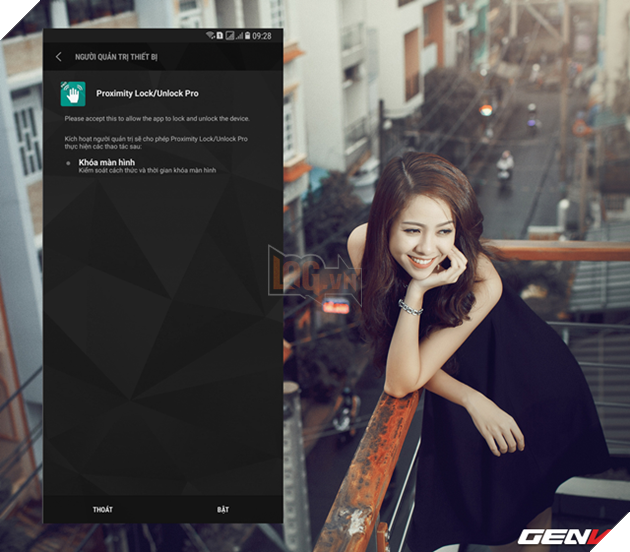Tap the back arrow in the header
The width and height of the screenshot is (630, 552).
point(59,57)
